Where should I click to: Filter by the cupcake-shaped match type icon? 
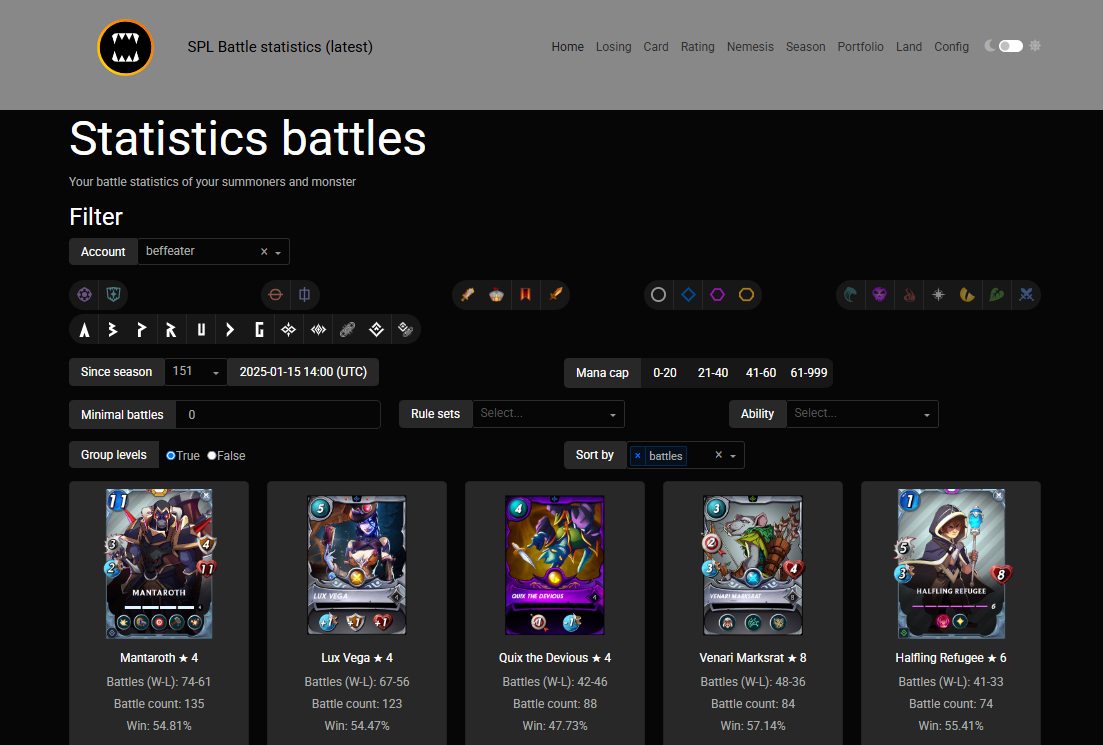click(497, 295)
